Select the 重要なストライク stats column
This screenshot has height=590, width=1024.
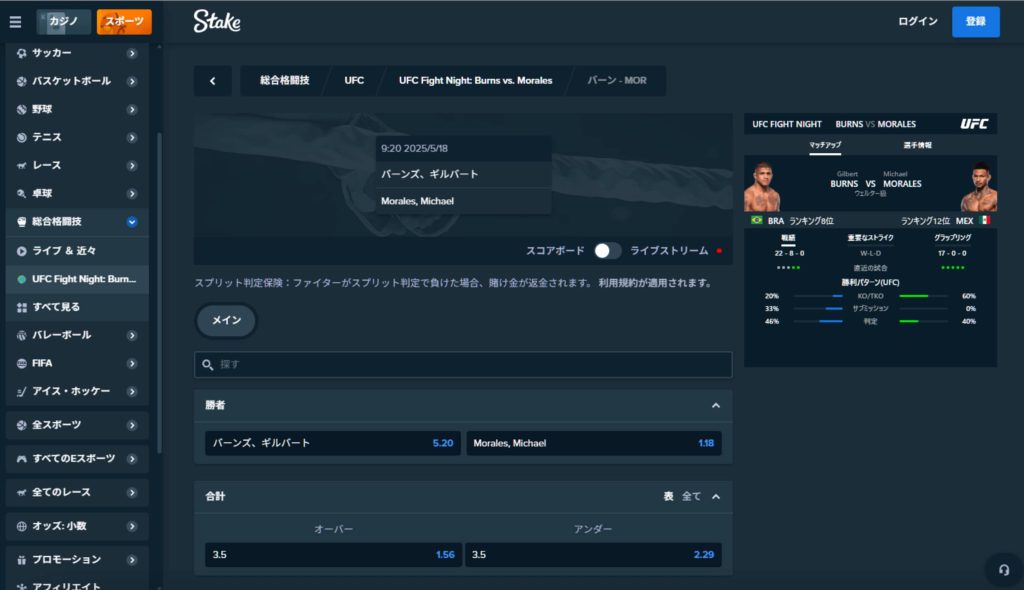(x=870, y=238)
